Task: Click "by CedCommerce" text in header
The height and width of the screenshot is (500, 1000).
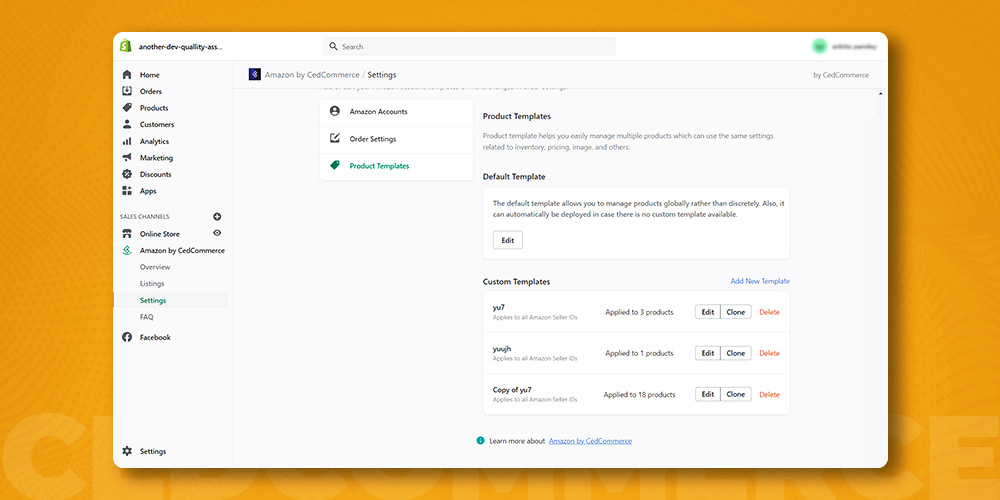Action: tap(841, 75)
